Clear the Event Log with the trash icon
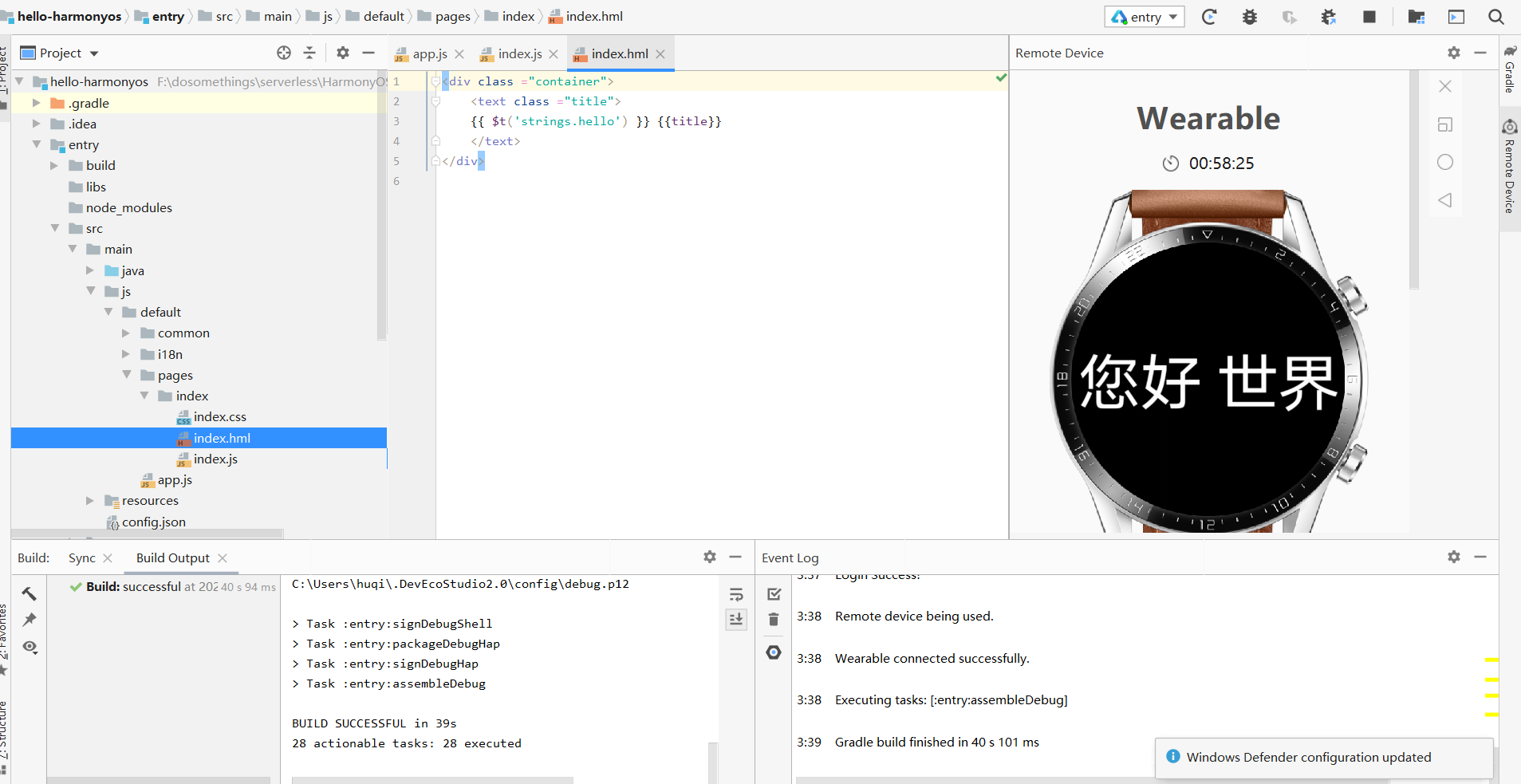The height and width of the screenshot is (784, 1521). (x=774, y=619)
